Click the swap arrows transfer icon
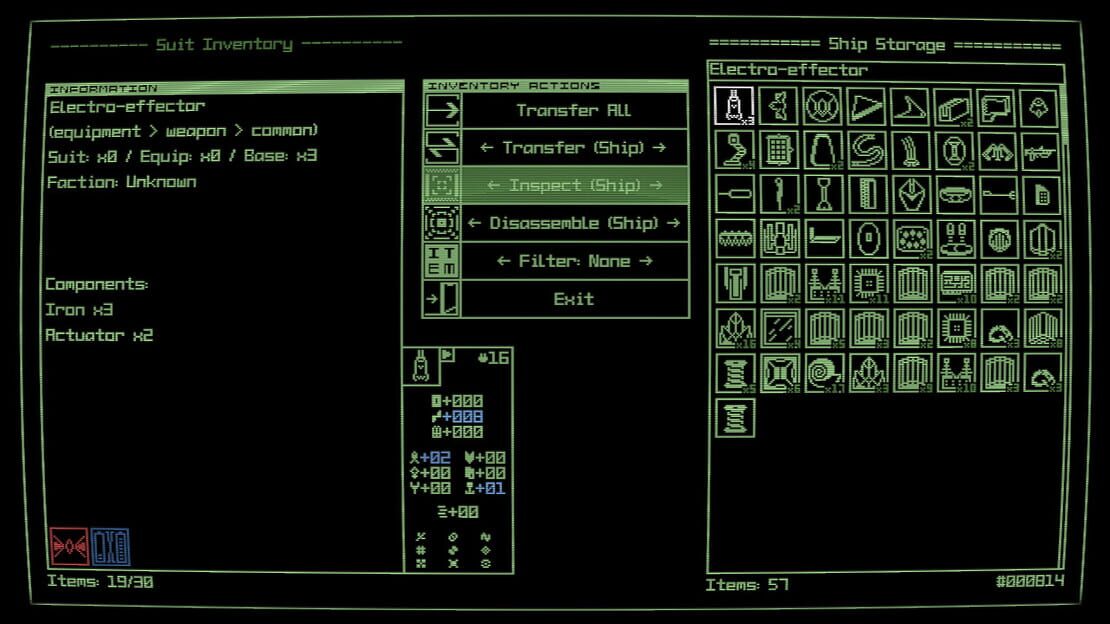 (x=442, y=148)
